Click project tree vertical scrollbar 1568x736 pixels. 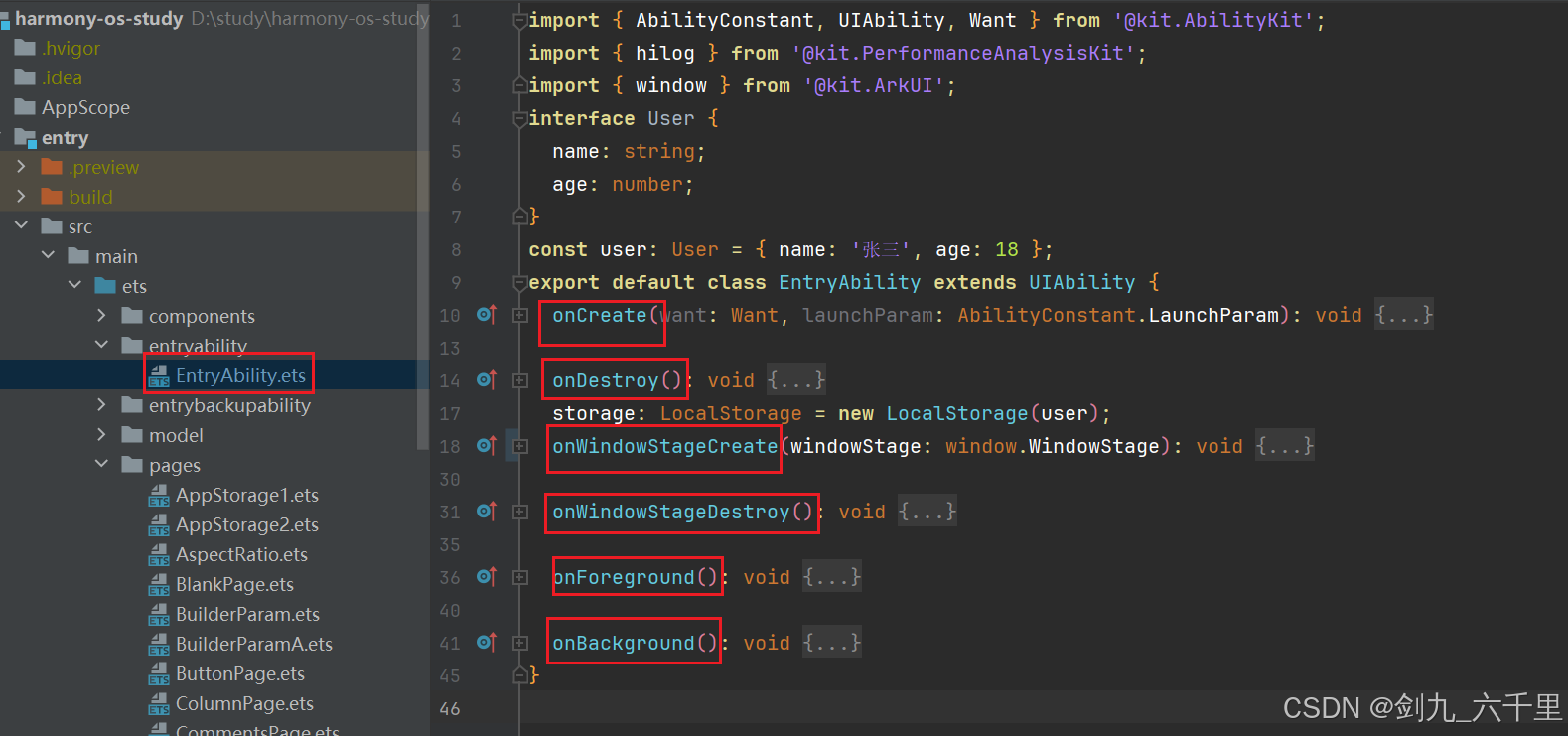click(x=424, y=225)
